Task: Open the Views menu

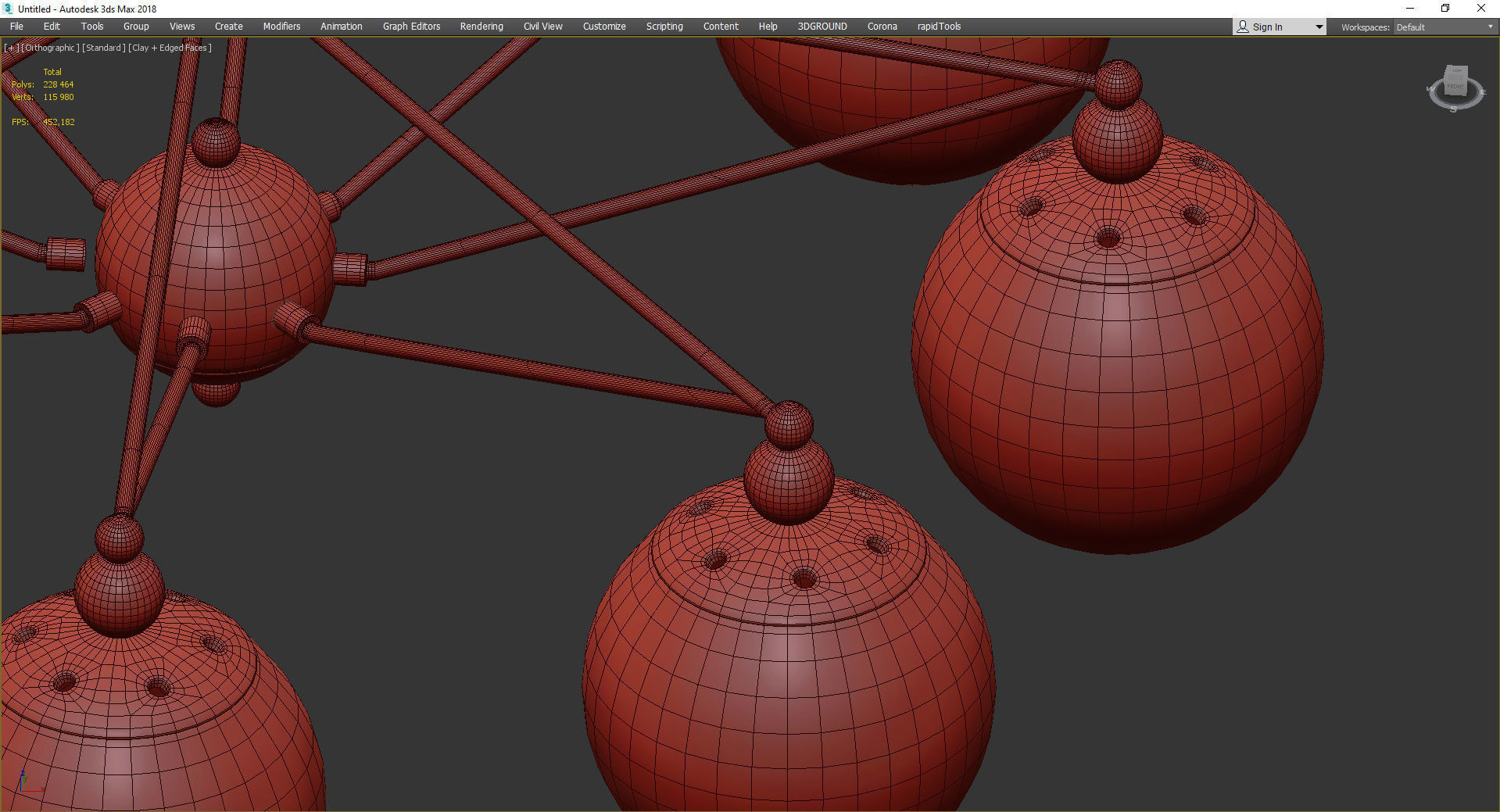Action: pos(182,27)
